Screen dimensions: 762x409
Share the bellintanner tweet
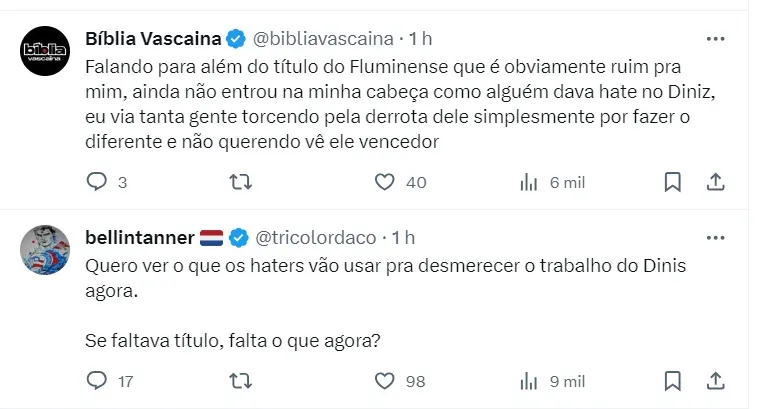coord(715,381)
